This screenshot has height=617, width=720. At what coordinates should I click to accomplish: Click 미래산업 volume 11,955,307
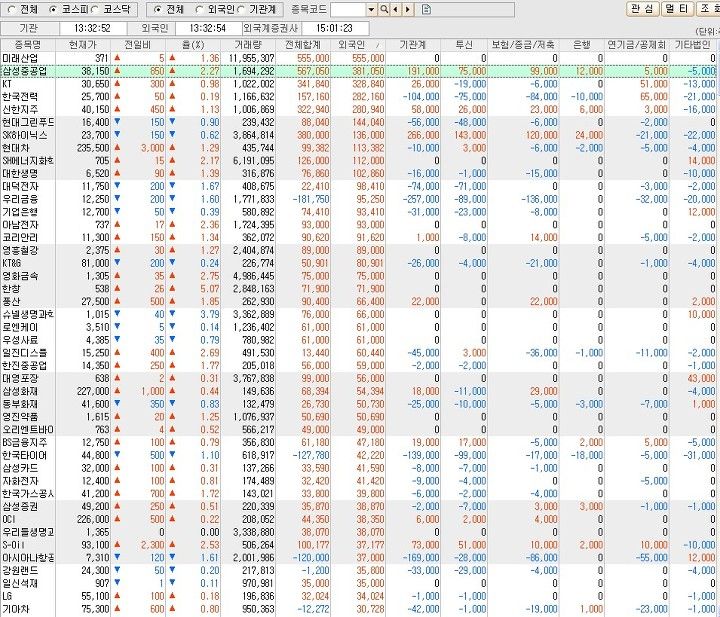point(252,58)
